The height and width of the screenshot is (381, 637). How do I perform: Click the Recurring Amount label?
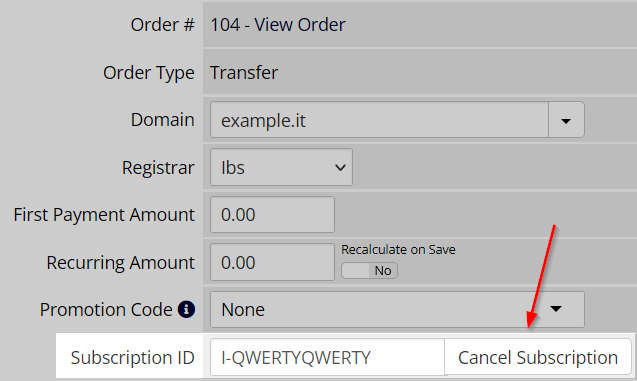point(120,262)
